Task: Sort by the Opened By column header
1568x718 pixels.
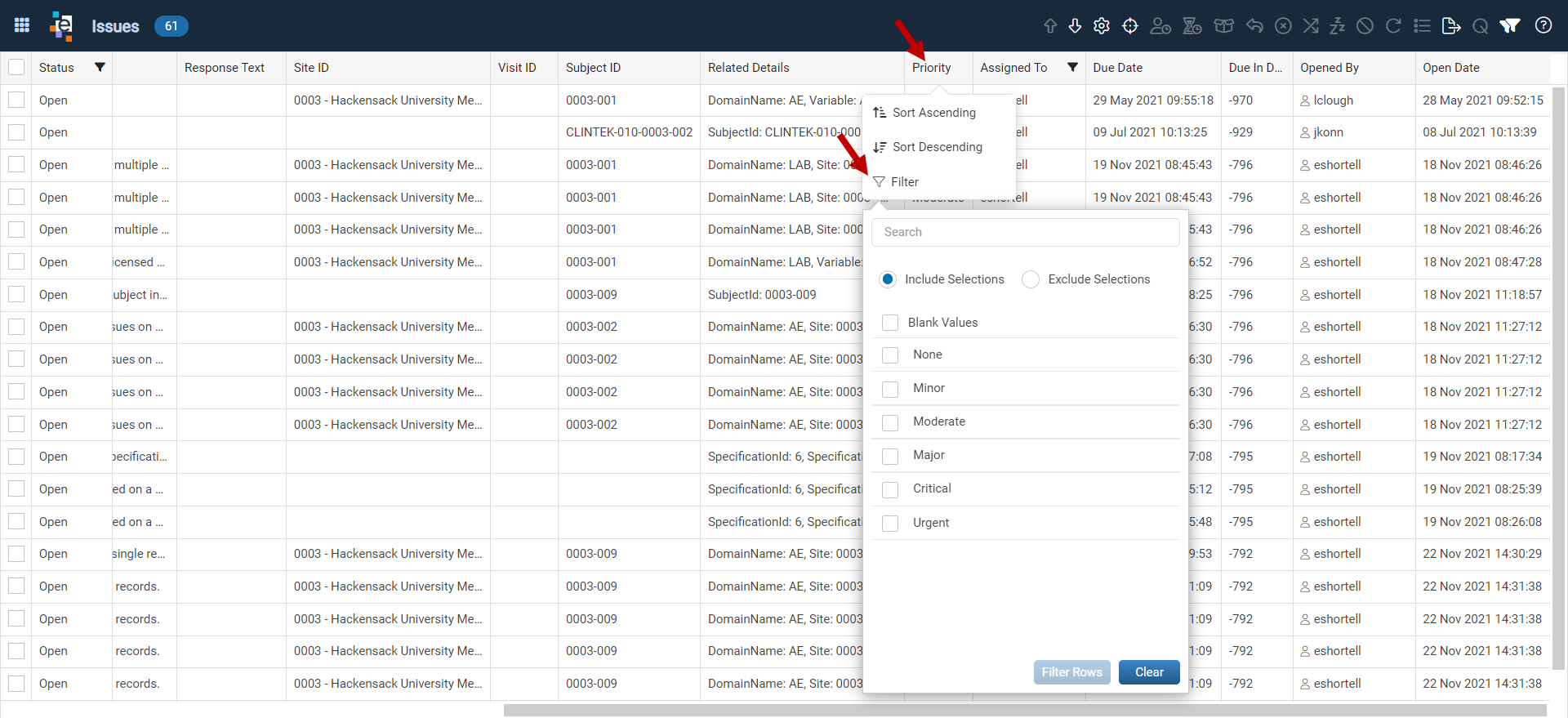Action: click(x=1330, y=68)
